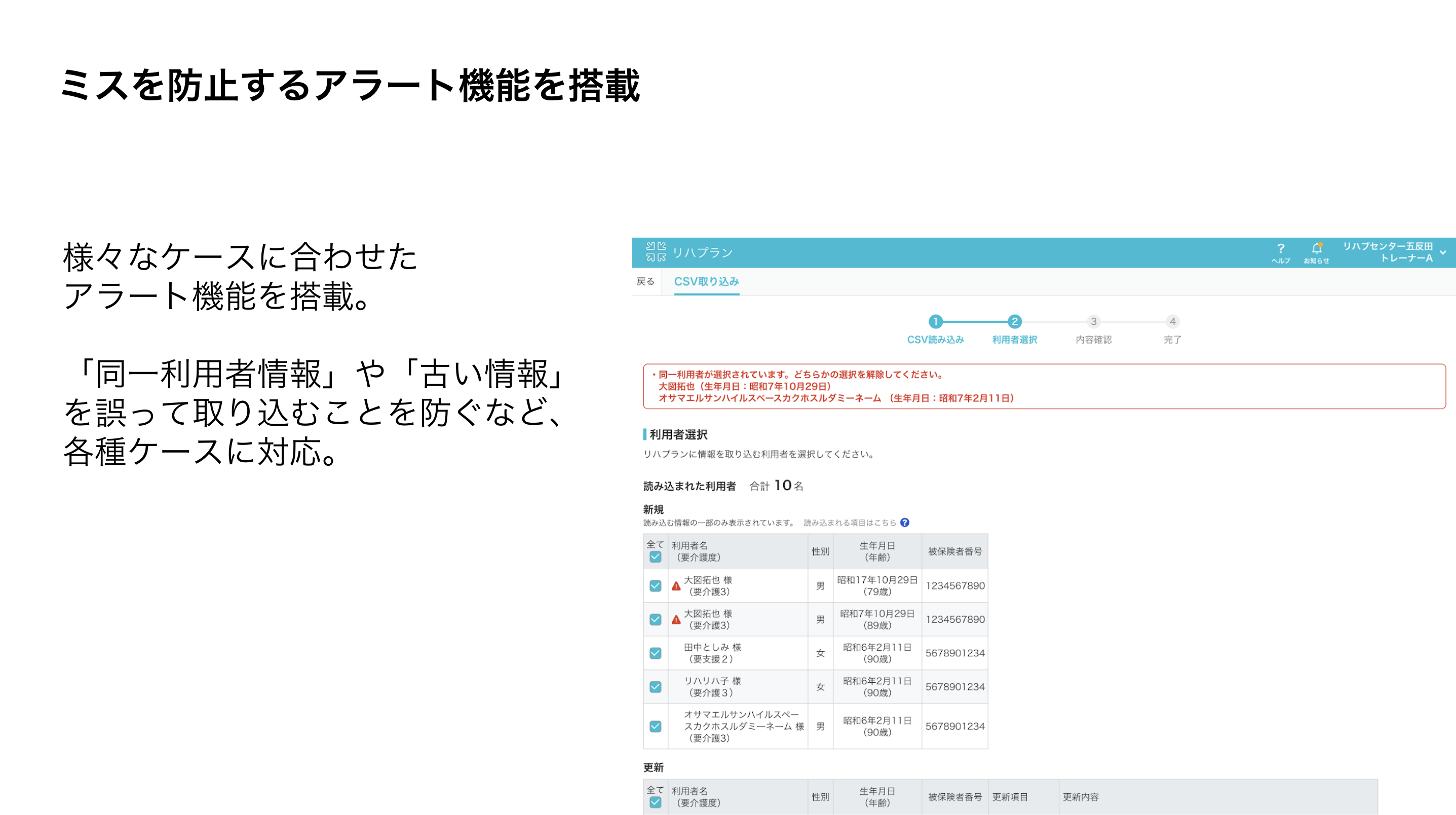Click step 4 完了 in progress stepper
This screenshot has height=815, width=1456.
click(x=1172, y=321)
